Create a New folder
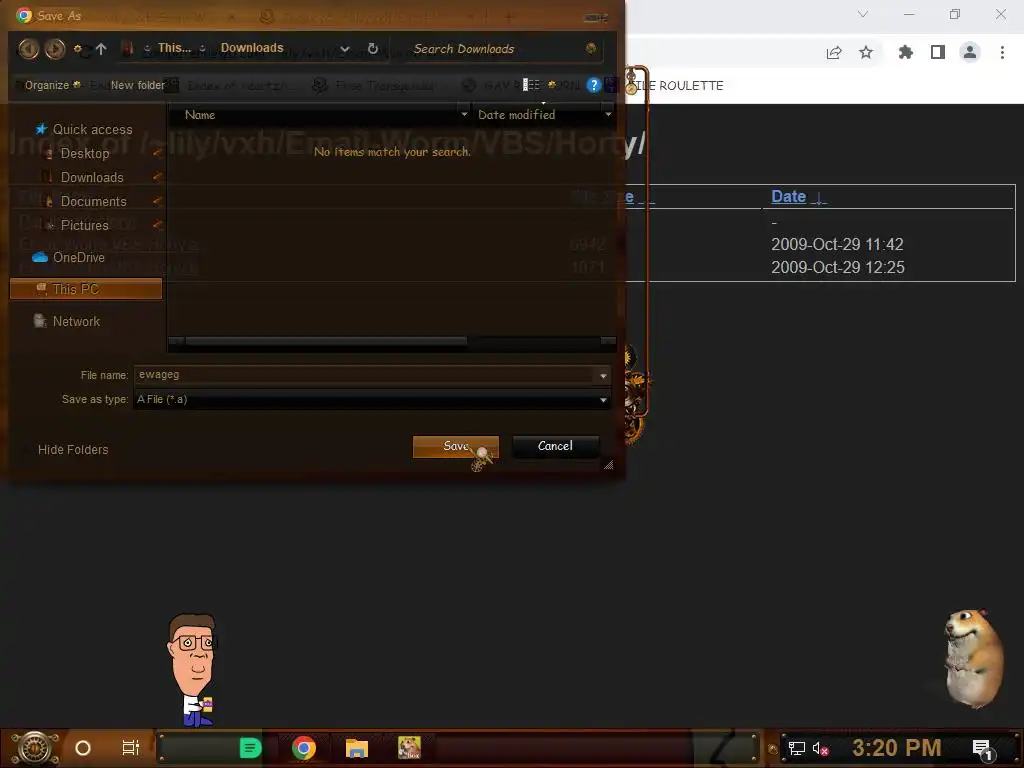1024x768 pixels. tap(138, 85)
